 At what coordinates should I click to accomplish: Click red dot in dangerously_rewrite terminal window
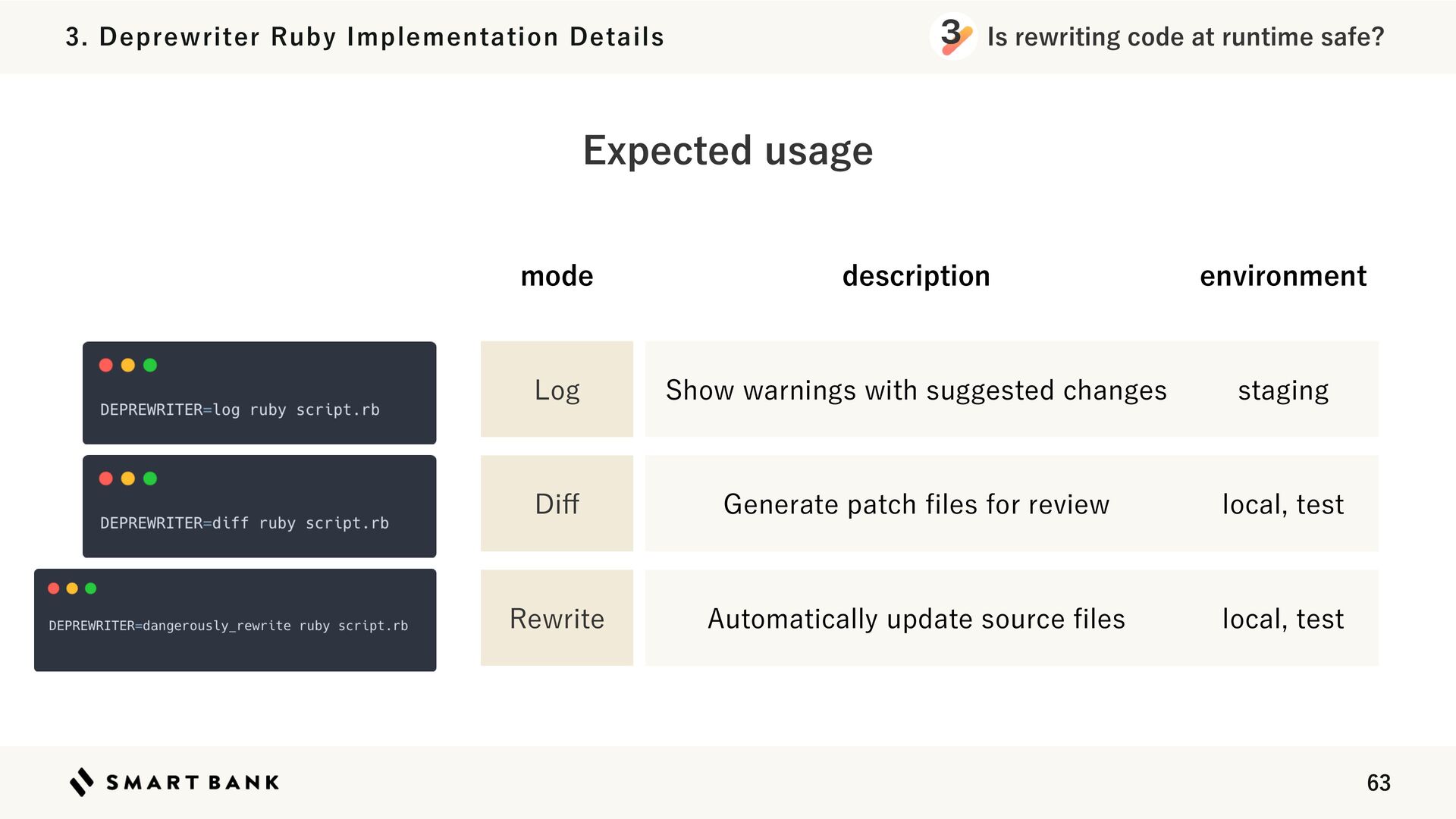tap(54, 588)
